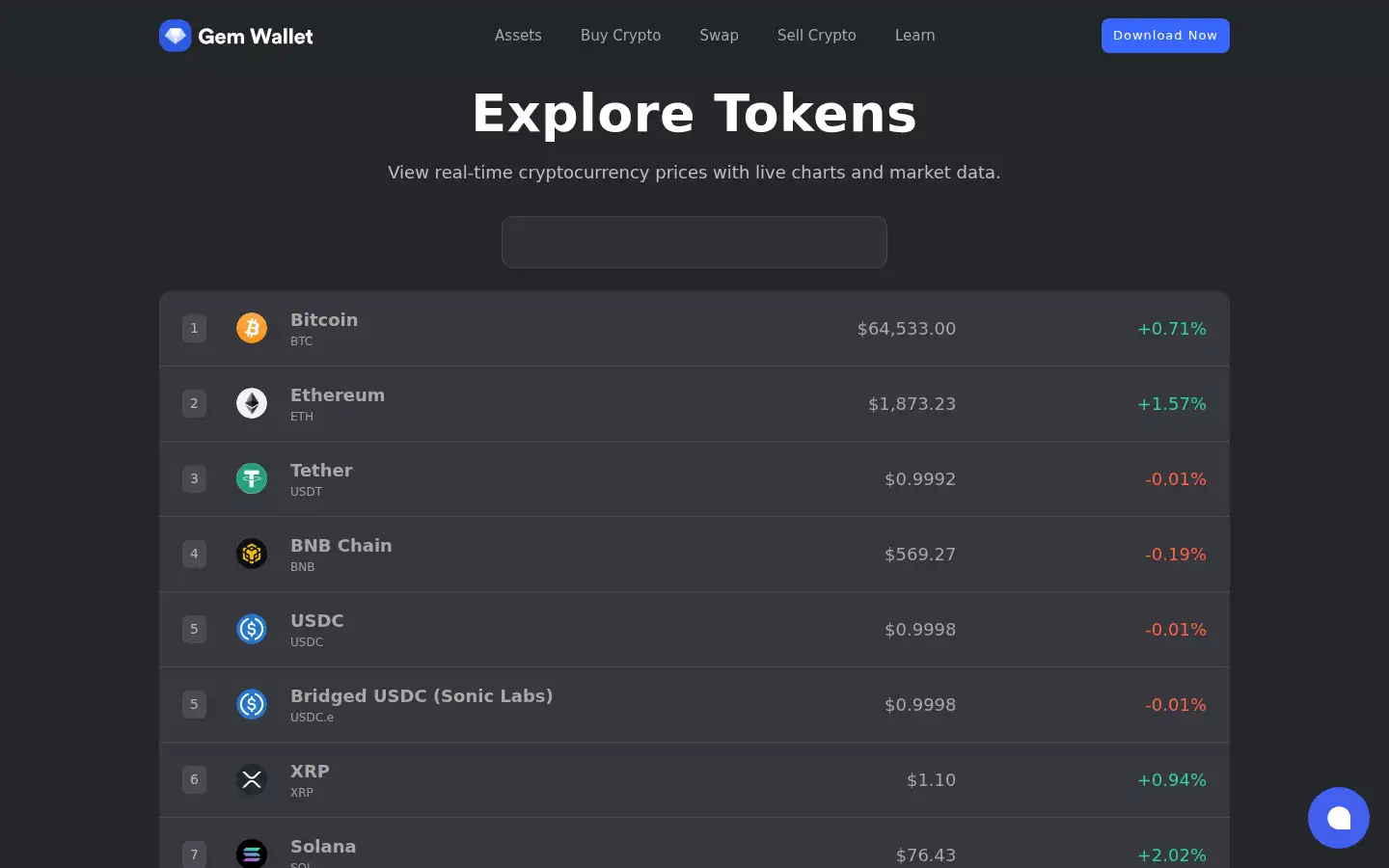Viewport: 1389px width, 868px height.
Task: Click XRP change +0.94%
Action: pos(1172,780)
